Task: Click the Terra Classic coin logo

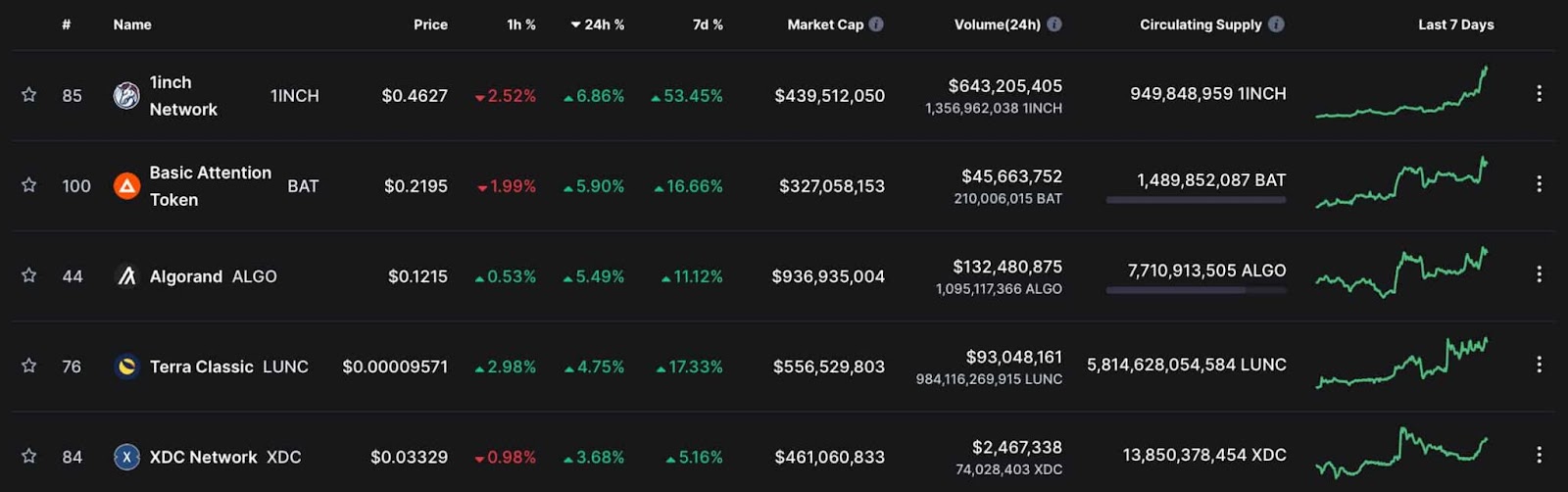Action: [x=126, y=367]
